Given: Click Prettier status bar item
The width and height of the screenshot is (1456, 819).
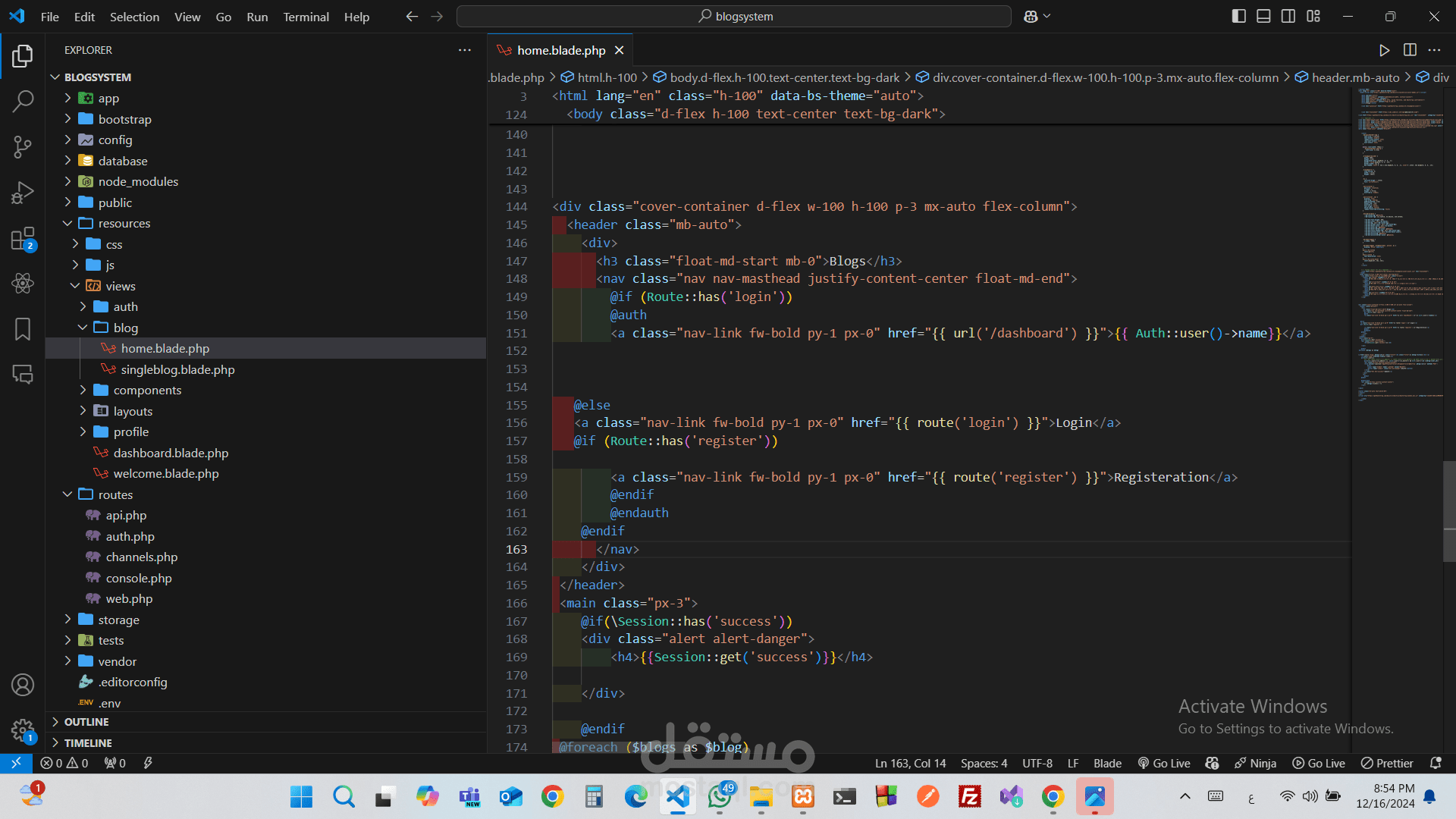Looking at the screenshot, I should (x=1387, y=763).
